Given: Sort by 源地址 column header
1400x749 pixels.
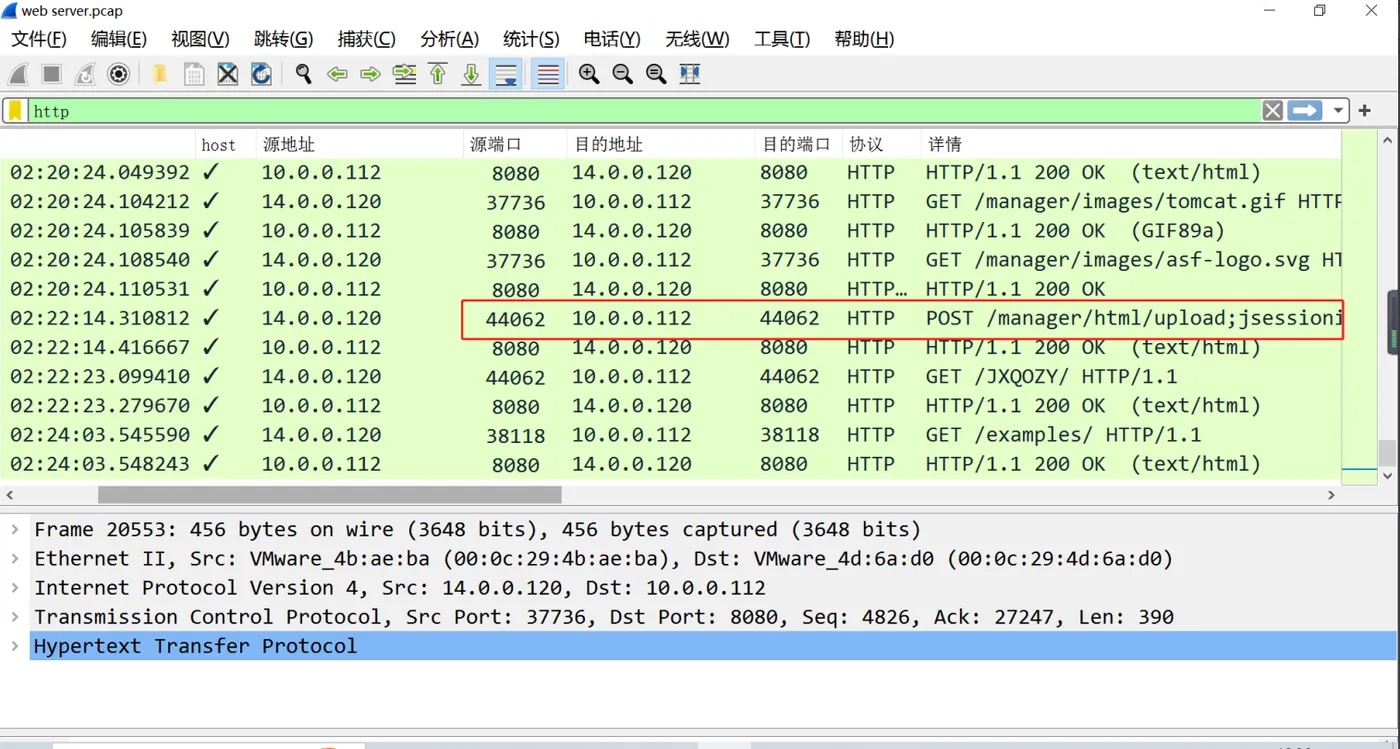Looking at the screenshot, I should (360, 144).
